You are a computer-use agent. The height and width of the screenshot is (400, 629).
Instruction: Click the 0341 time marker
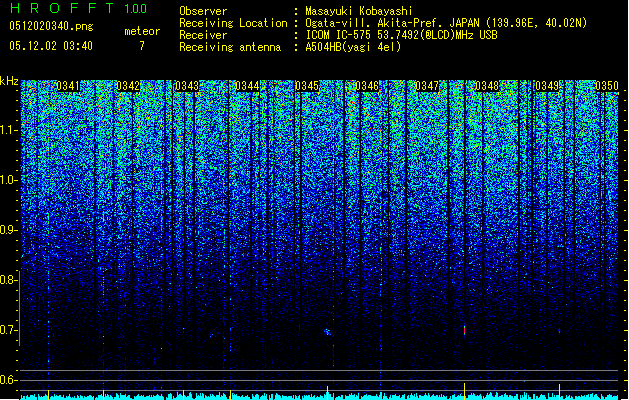point(68,86)
